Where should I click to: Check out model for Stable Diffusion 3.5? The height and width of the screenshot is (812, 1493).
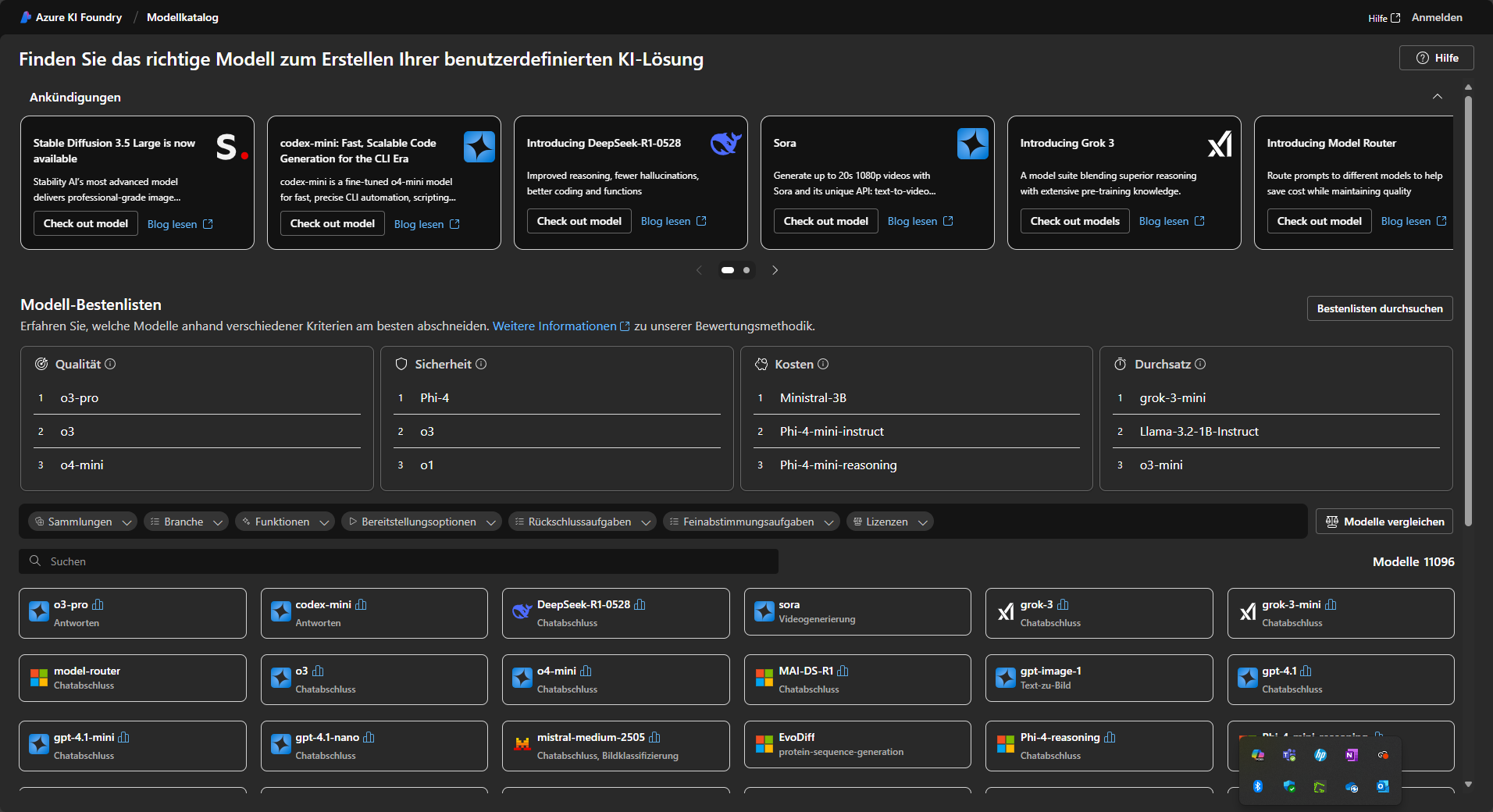pos(86,223)
